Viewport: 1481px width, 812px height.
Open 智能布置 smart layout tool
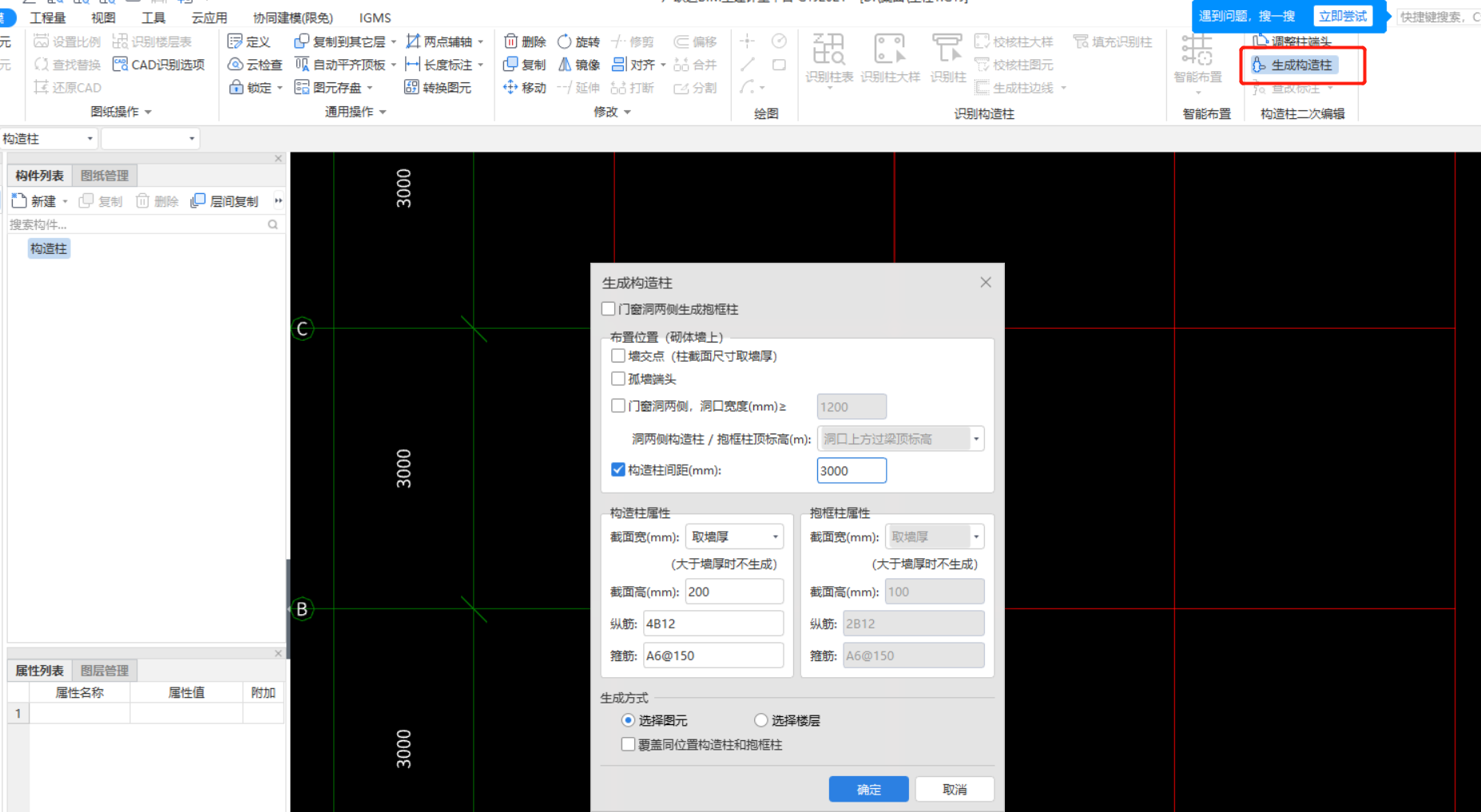1197,60
